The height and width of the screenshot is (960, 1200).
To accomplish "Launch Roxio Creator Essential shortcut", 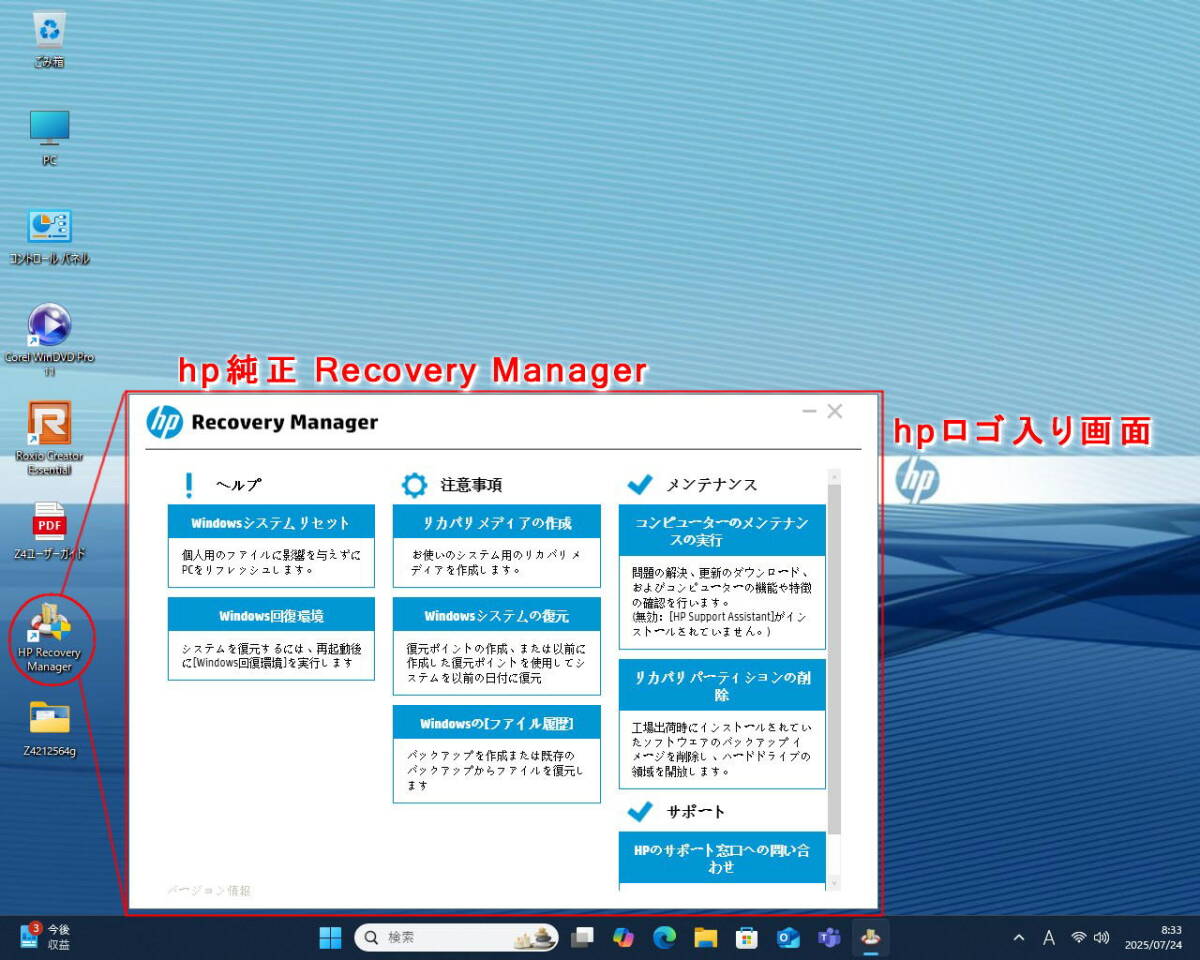I will pyautogui.click(x=49, y=438).
